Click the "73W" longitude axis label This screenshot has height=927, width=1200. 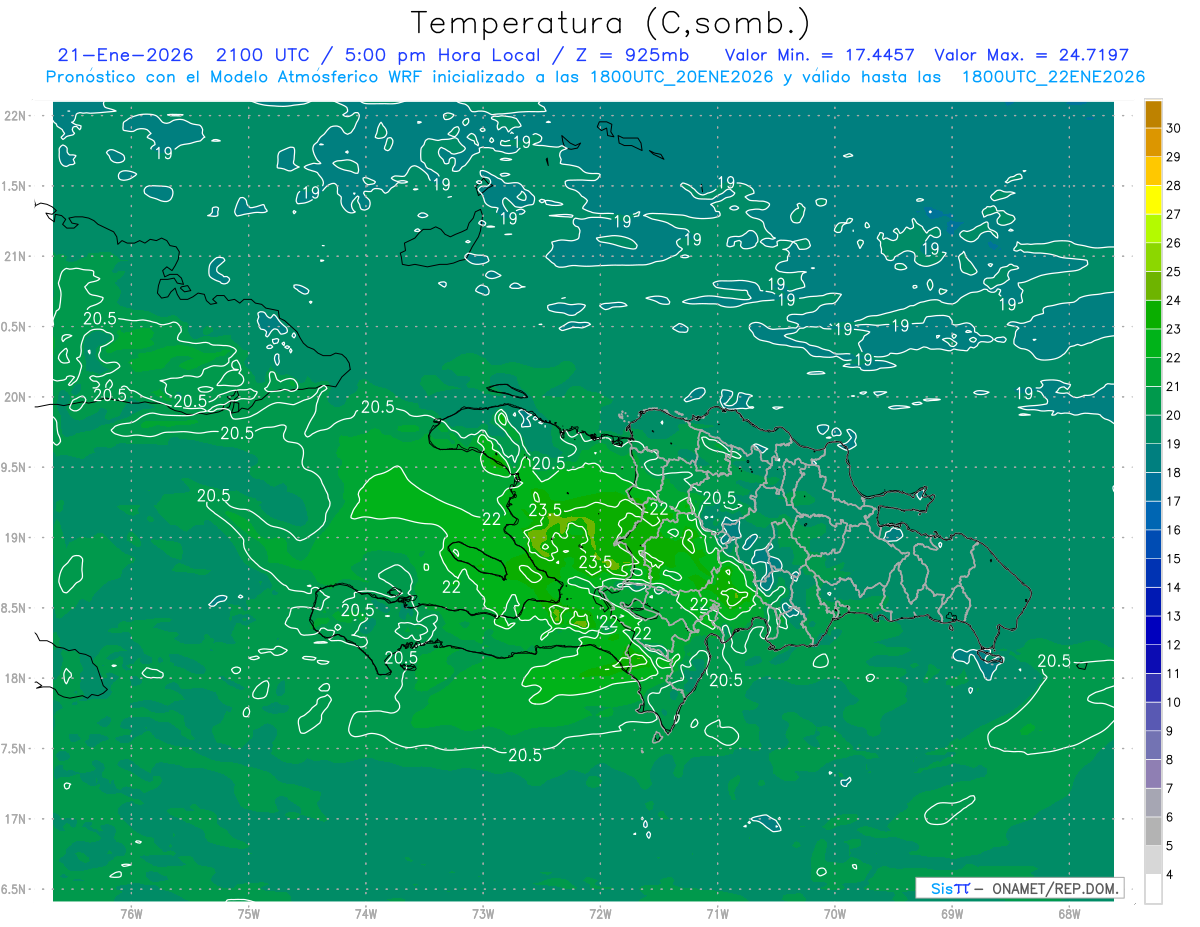(483, 914)
